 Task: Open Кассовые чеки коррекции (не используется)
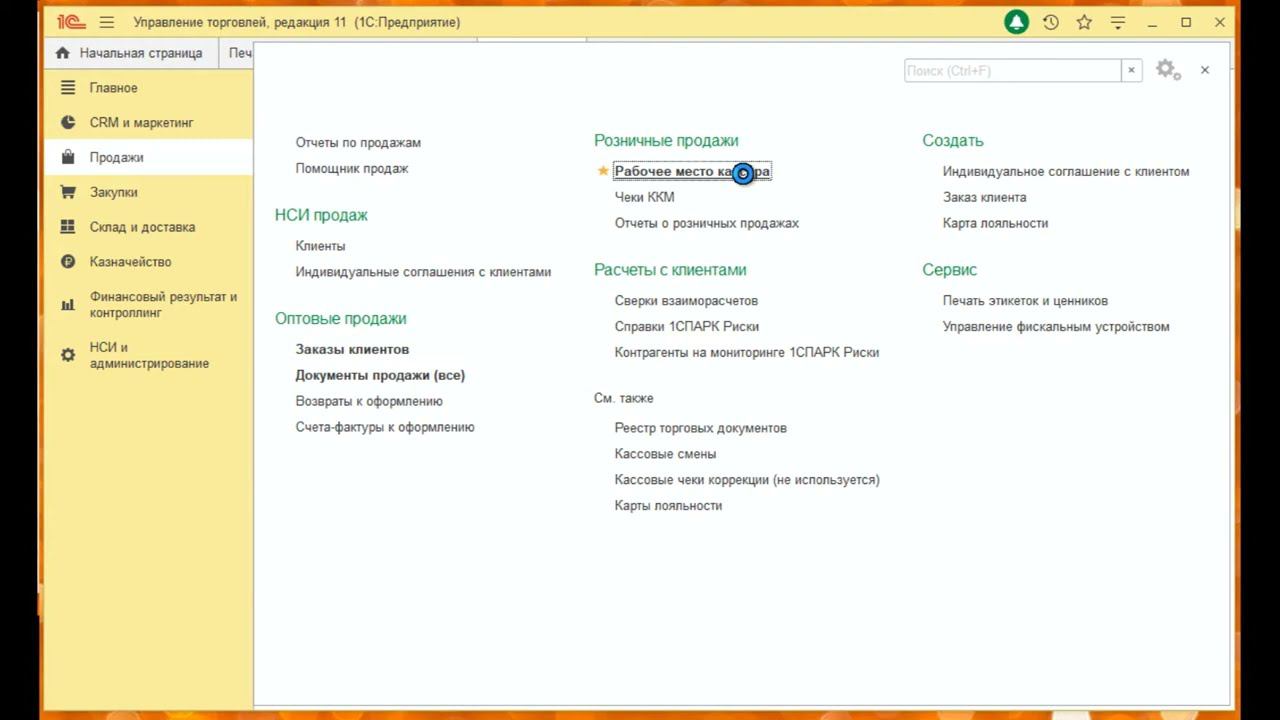coord(747,480)
